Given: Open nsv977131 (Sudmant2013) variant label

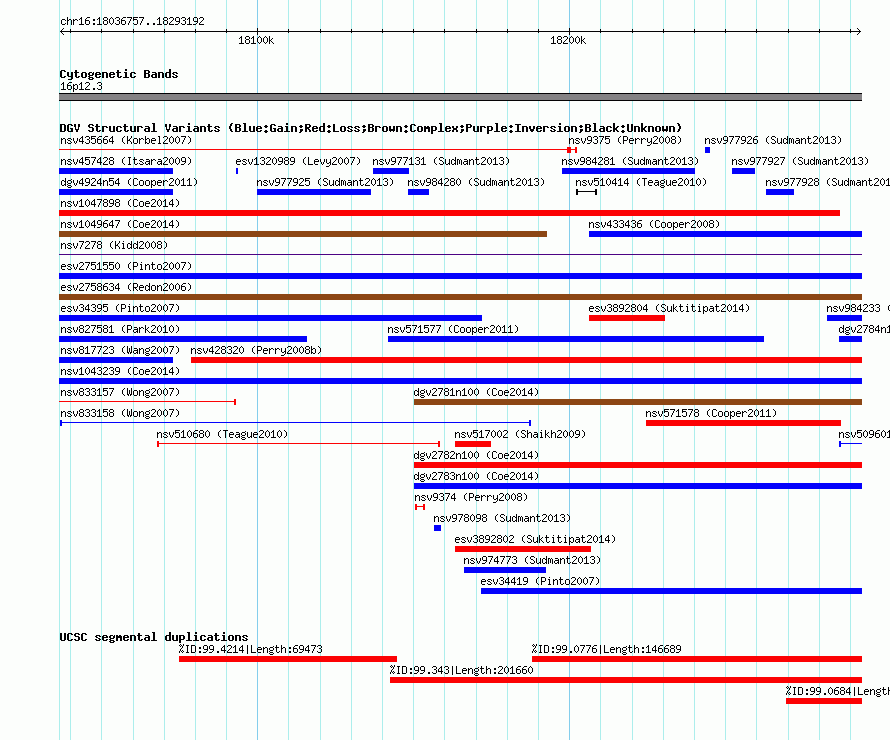Looking at the screenshot, I should tap(441, 161).
